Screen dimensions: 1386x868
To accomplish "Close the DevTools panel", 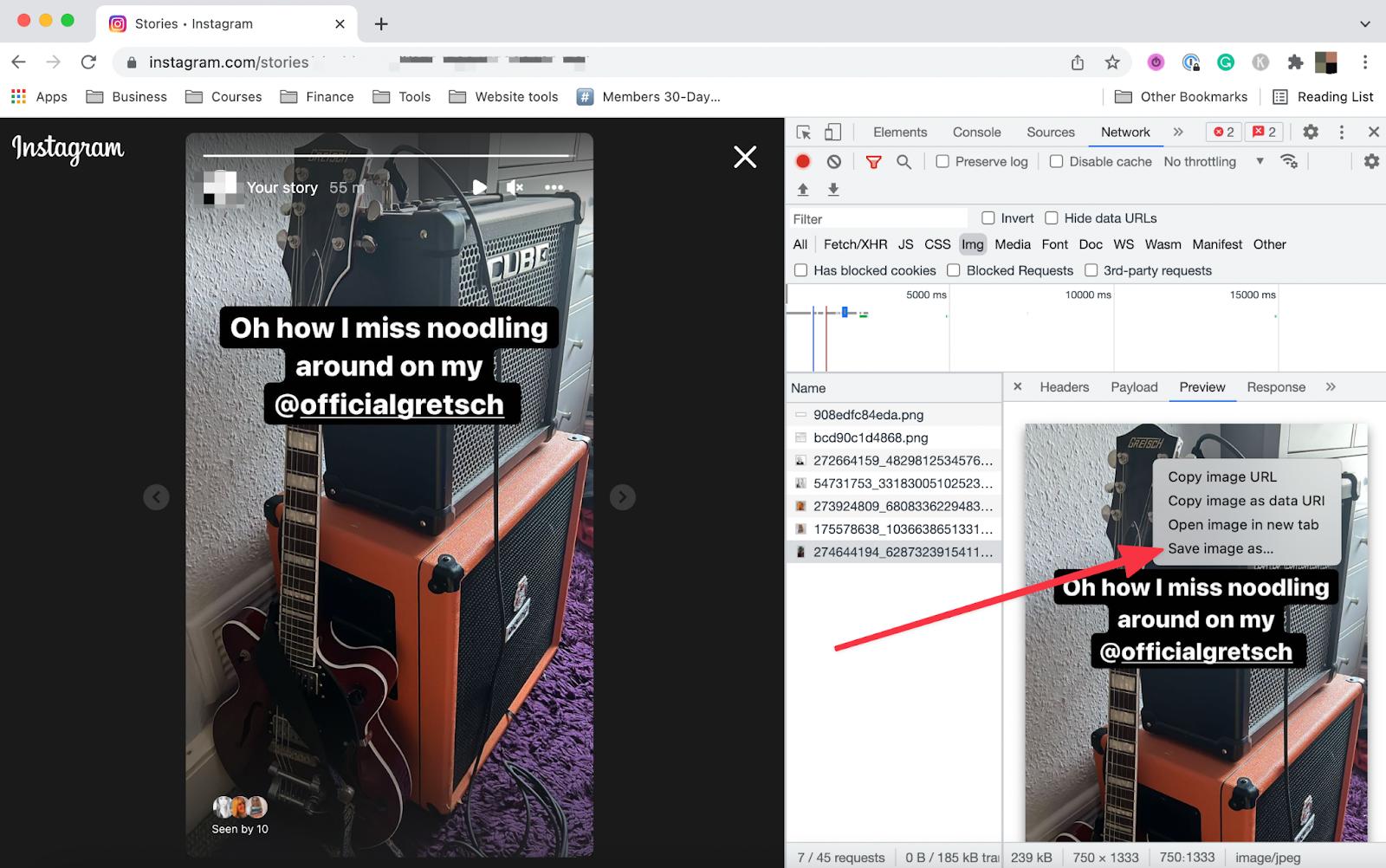I will click(x=1373, y=132).
